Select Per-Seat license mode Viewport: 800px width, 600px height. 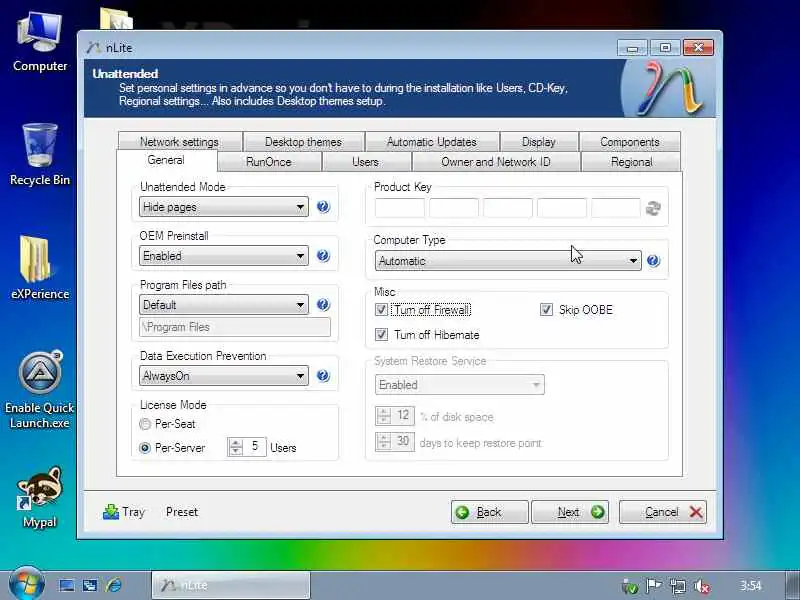click(x=145, y=424)
